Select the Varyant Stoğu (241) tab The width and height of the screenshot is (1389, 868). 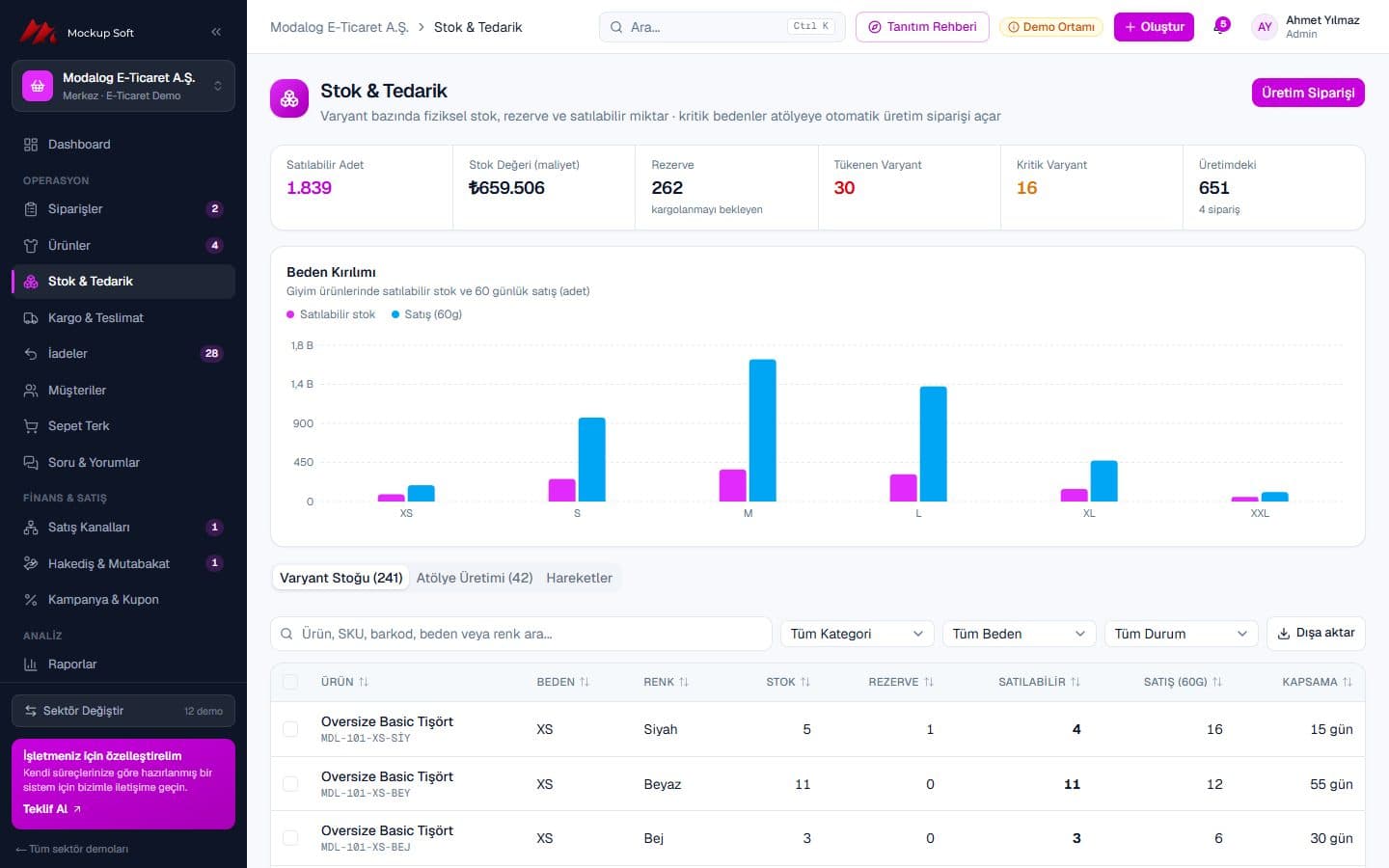pos(340,578)
